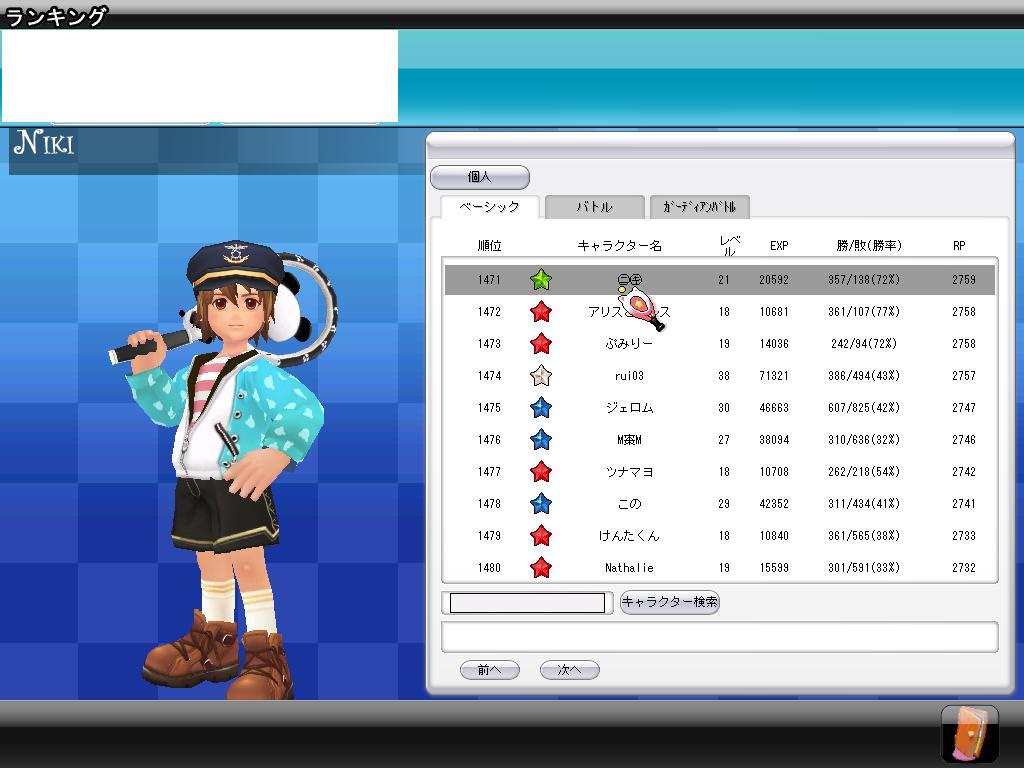Click the exit door icon
1024x768 pixels.
(969, 733)
